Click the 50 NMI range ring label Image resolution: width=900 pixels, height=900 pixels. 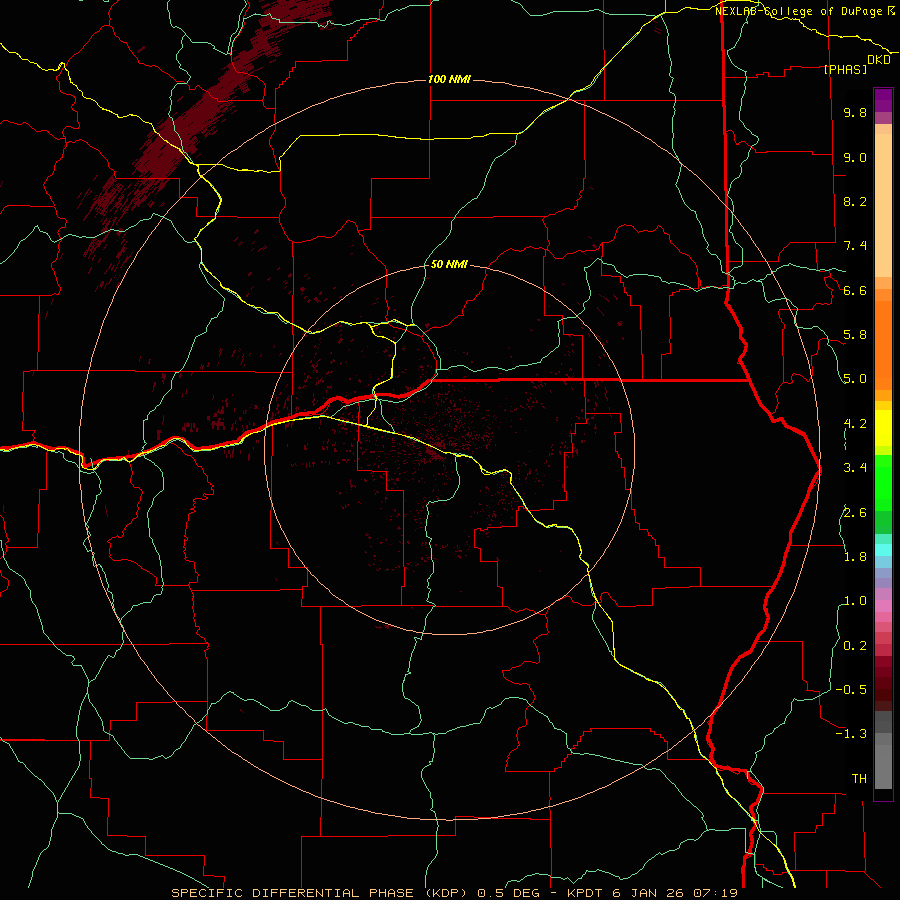tap(449, 265)
